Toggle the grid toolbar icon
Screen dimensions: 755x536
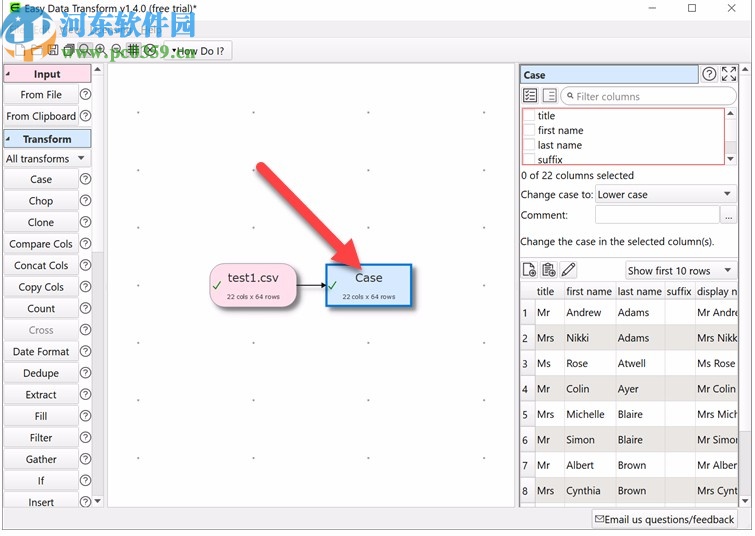pyautogui.click(x=133, y=49)
